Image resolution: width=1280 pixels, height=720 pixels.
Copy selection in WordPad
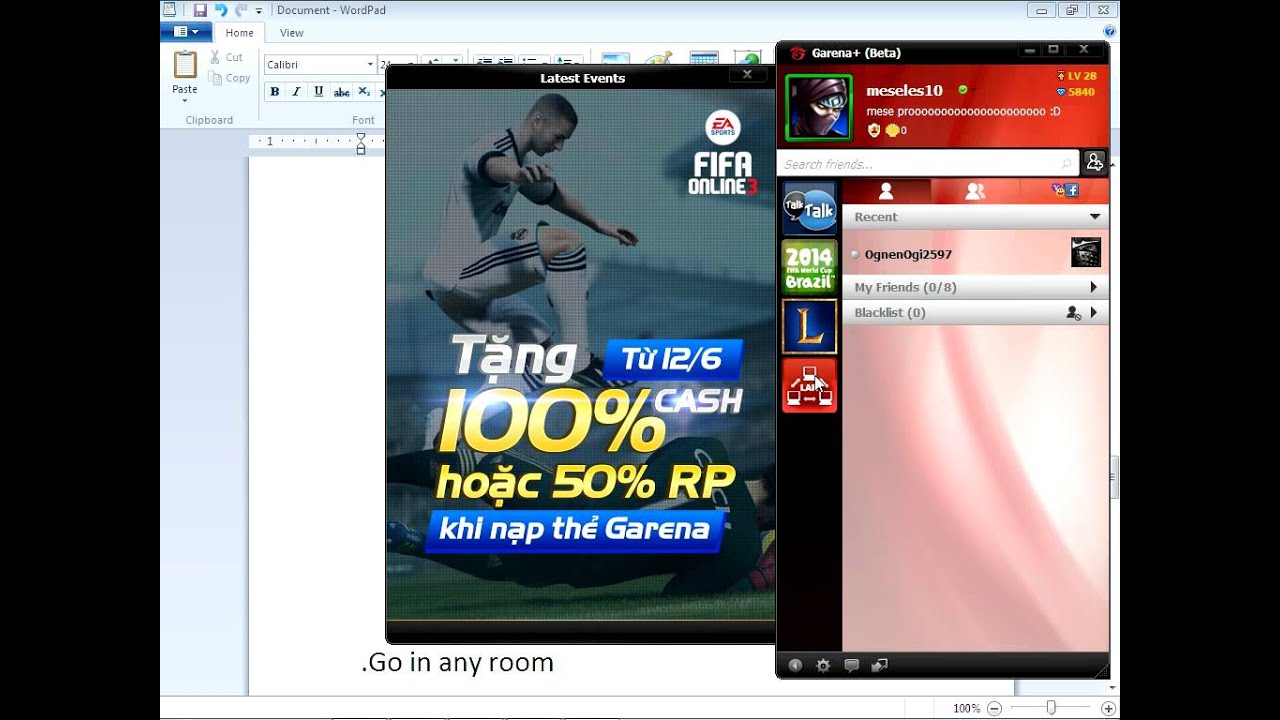(x=229, y=78)
